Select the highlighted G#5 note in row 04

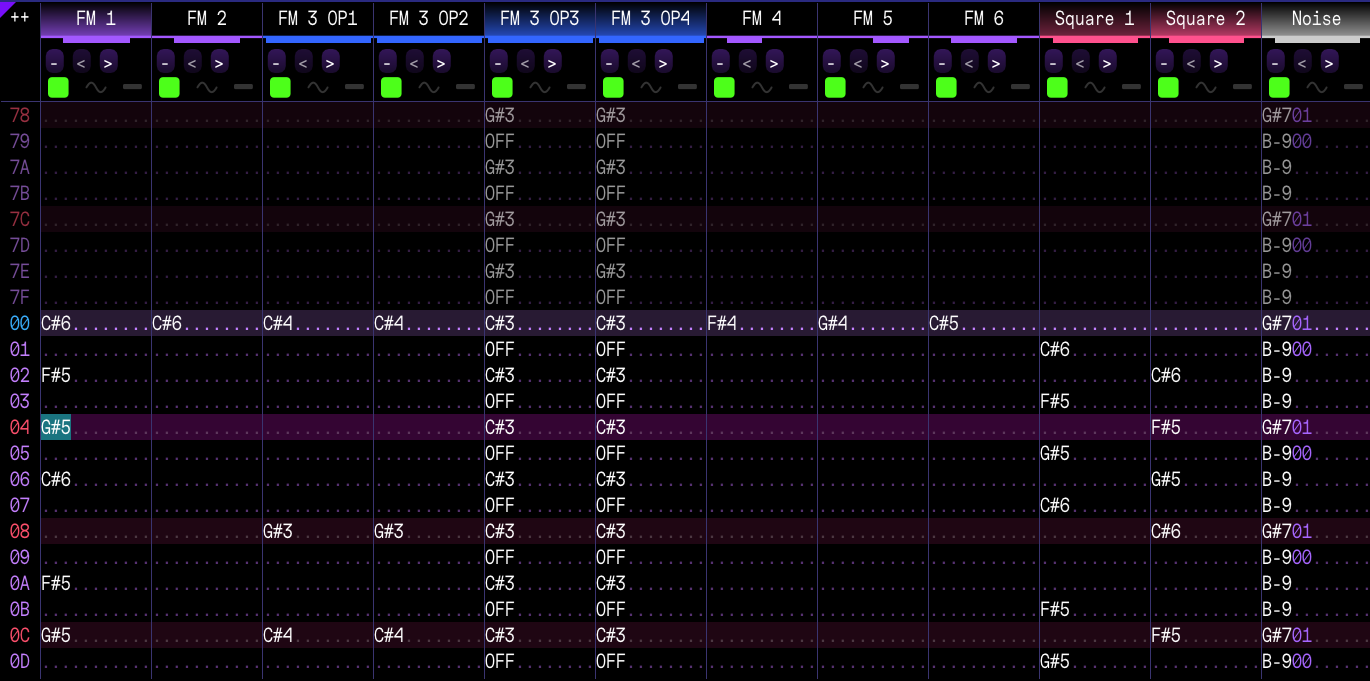56,427
